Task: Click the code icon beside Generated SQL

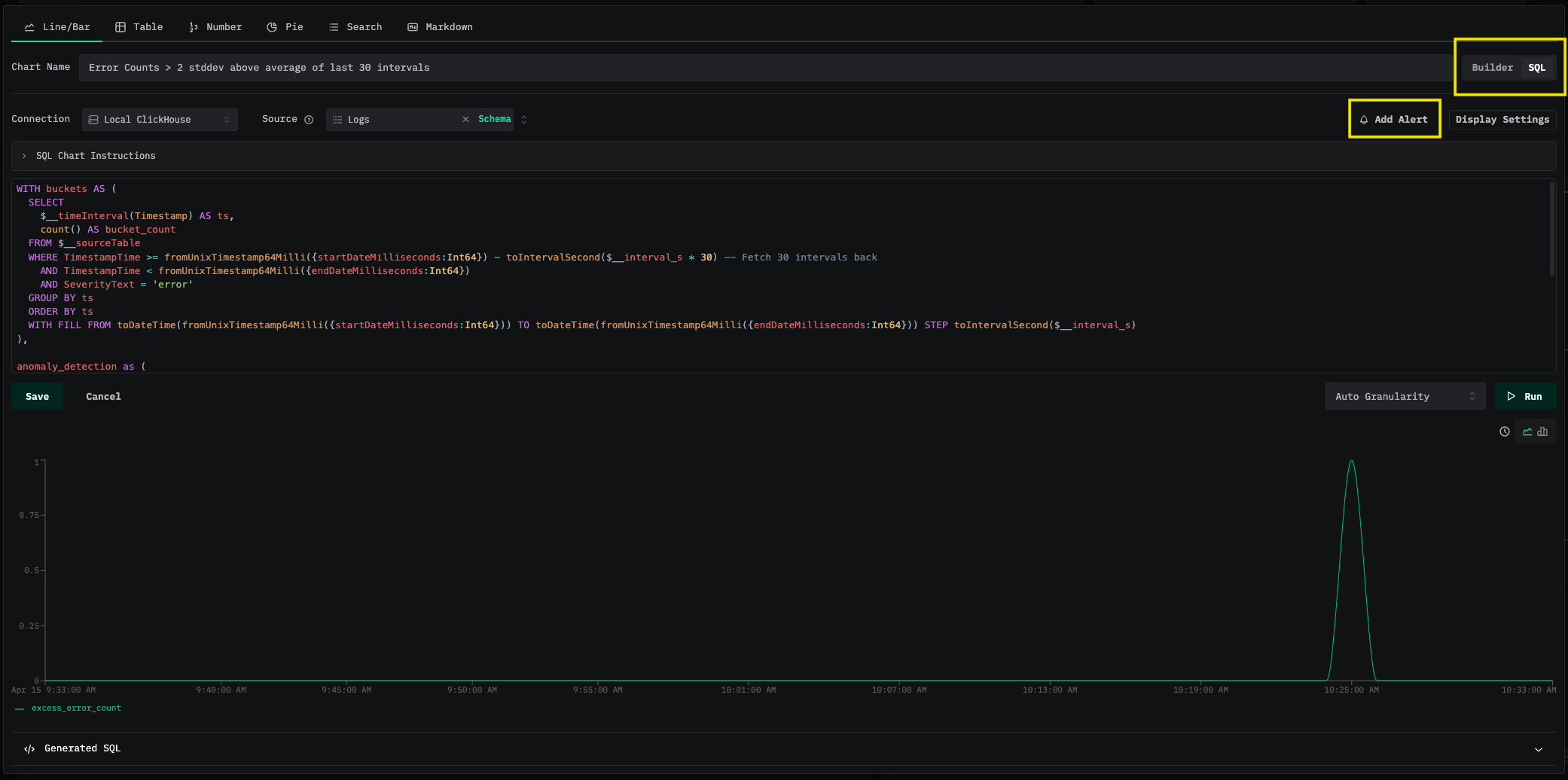Action: click(29, 748)
